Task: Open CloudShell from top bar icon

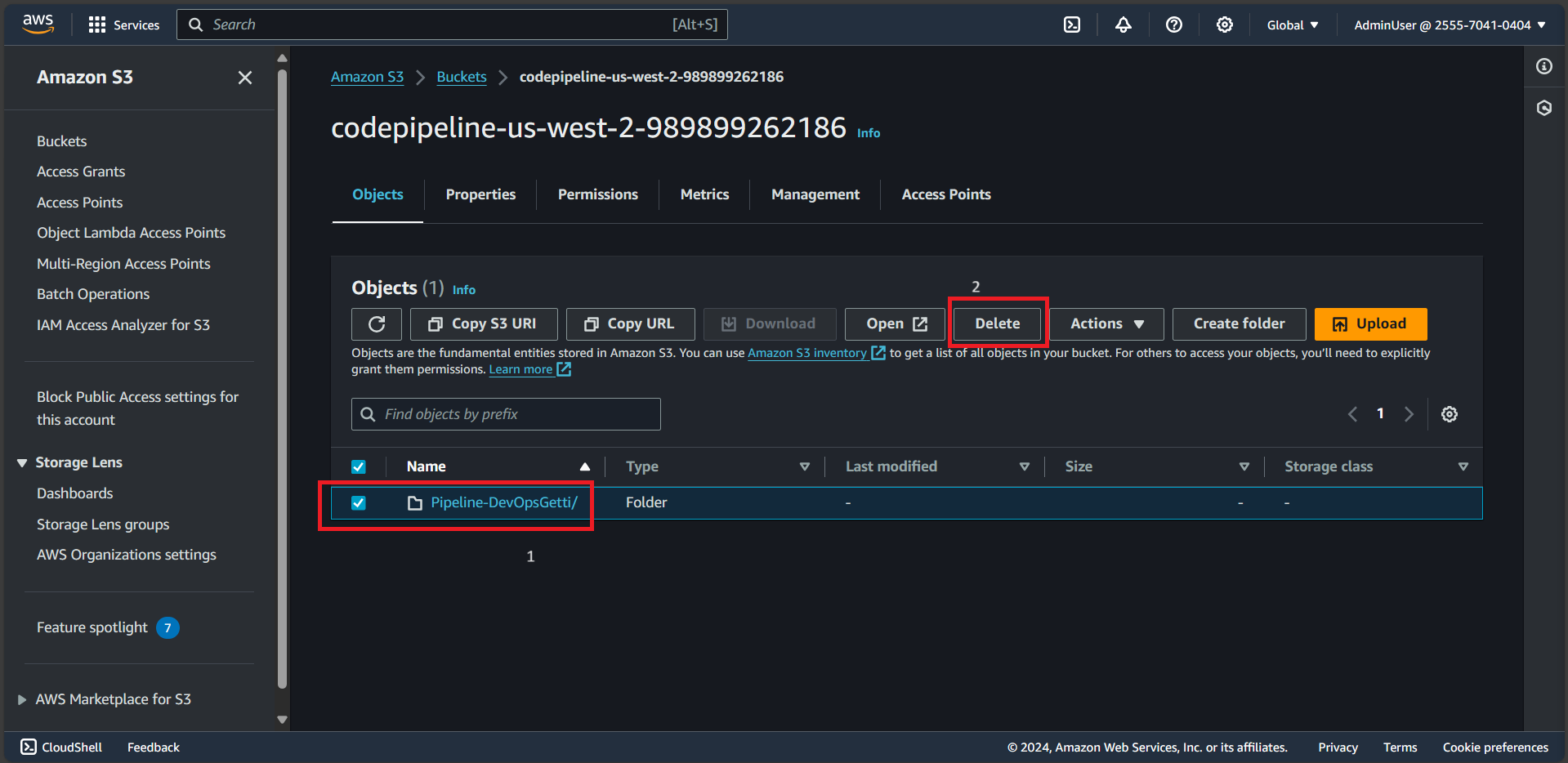Action: (x=1072, y=25)
